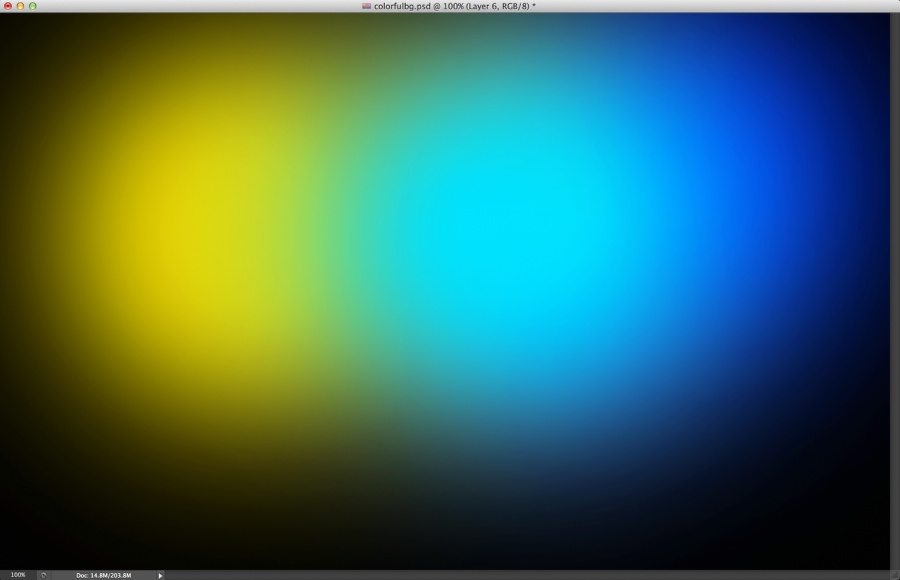Close the colorfulbg.psd document window
The height and width of the screenshot is (580, 900).
click(x=8, y=6)
